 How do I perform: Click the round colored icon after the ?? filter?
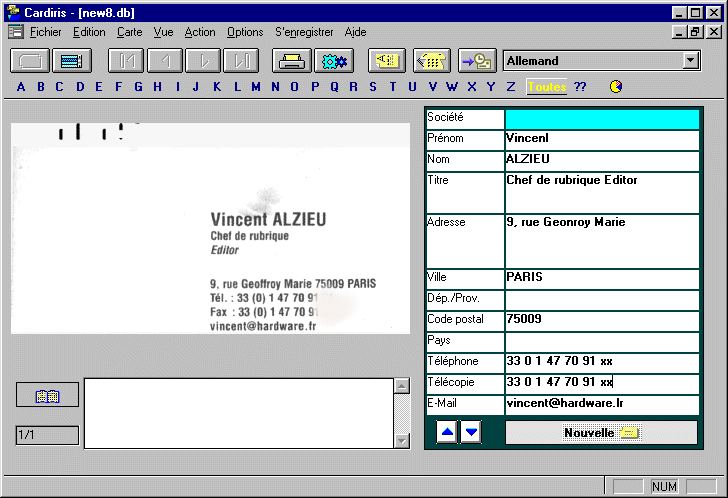point(616,86)
